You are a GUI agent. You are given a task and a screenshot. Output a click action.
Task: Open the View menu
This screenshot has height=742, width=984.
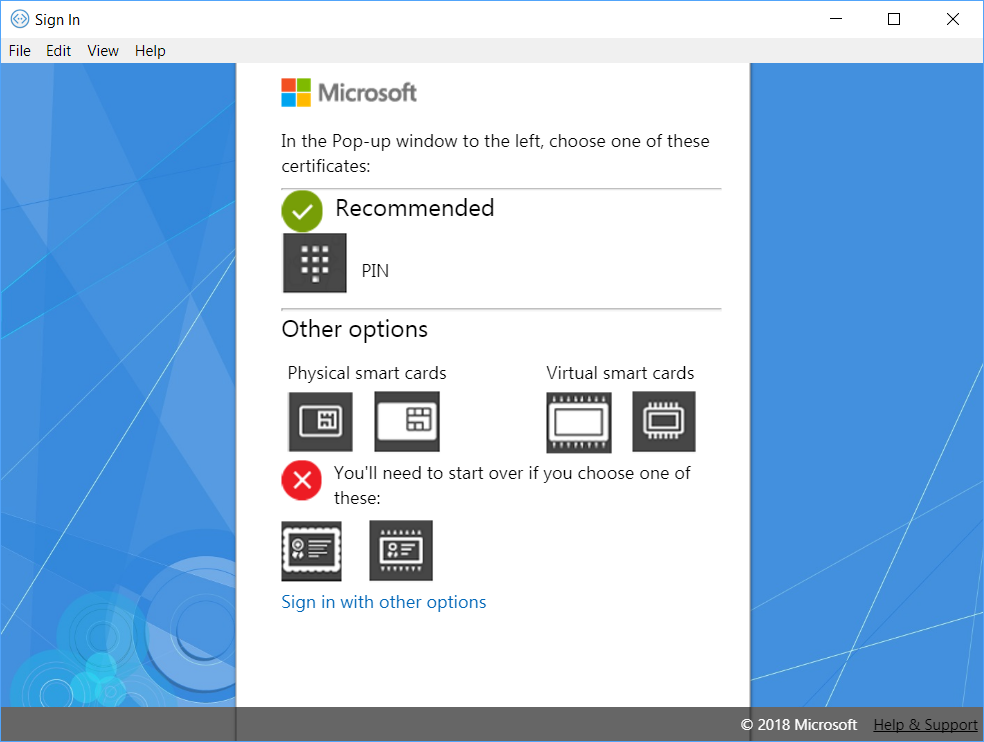click(103, 51)
